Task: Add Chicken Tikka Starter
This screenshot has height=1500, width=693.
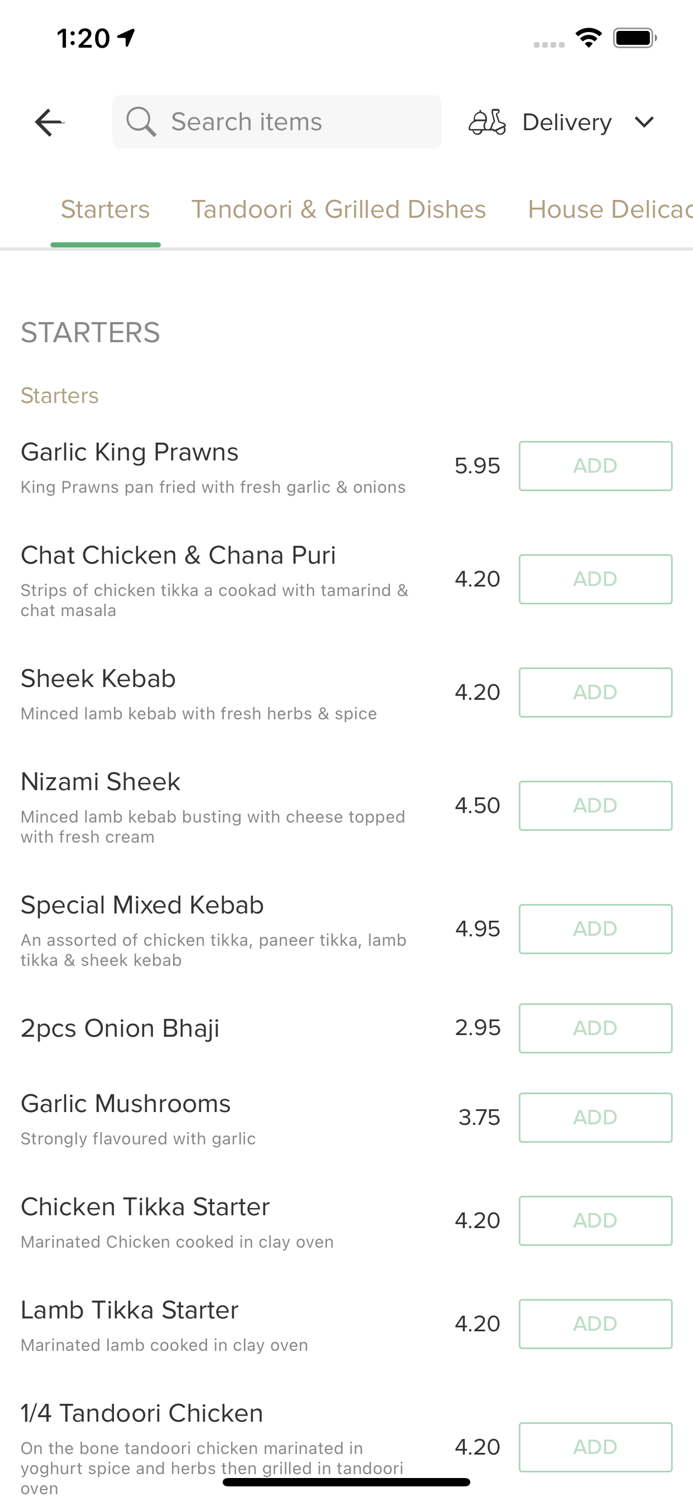Action: pyautogui.click(x=595, y=1220)
